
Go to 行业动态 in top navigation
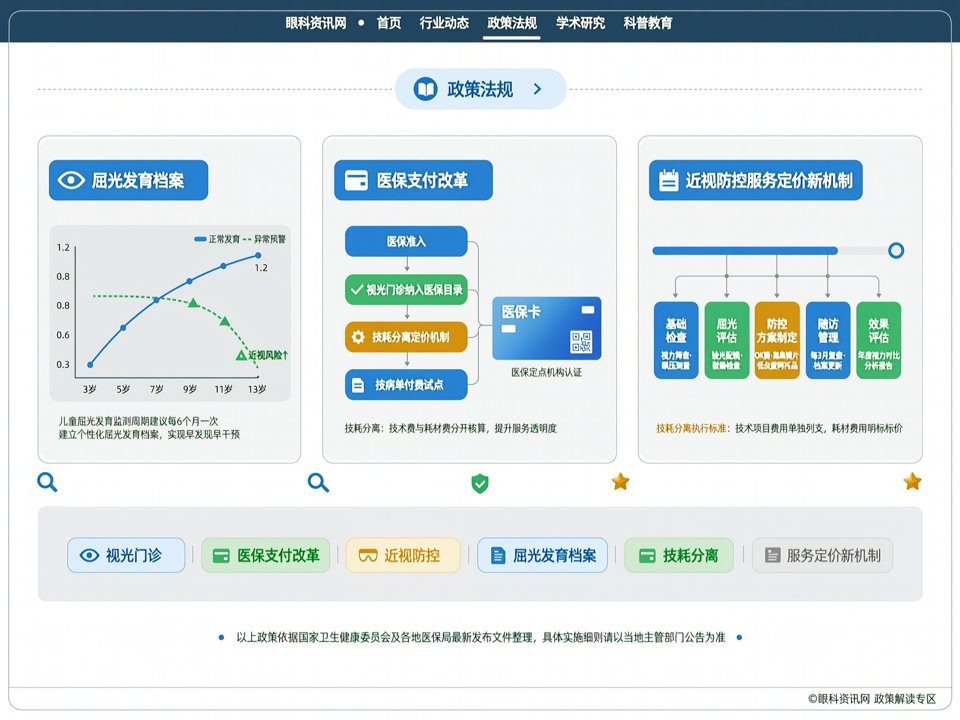[x=444, y=23]
